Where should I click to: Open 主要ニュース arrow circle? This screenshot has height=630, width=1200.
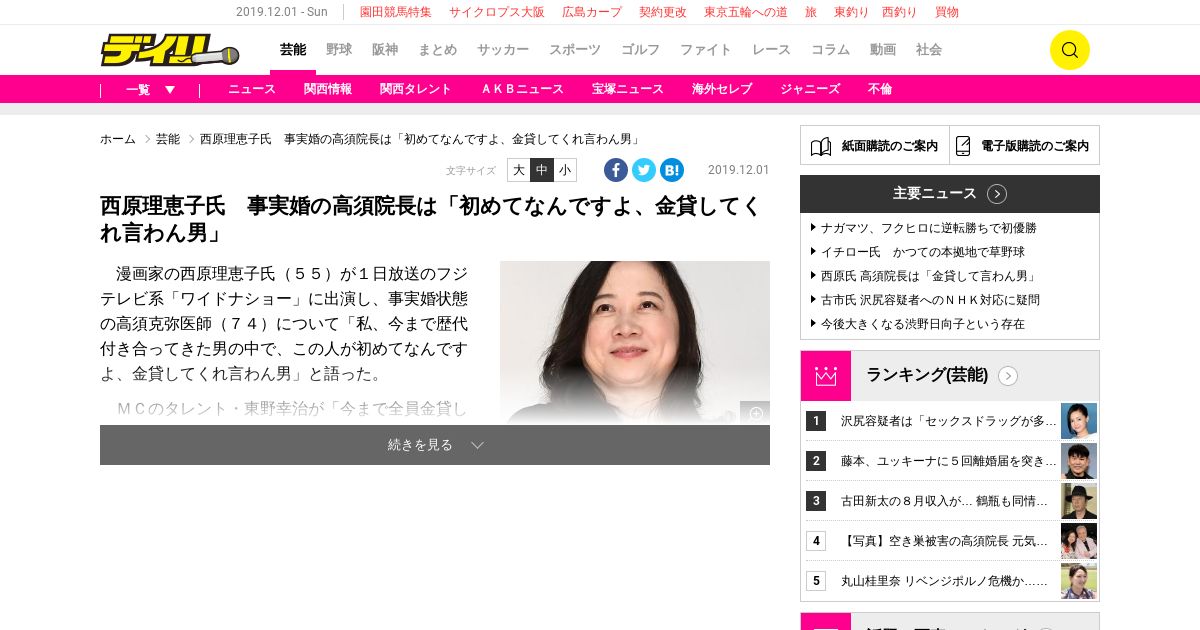(x=997, y=194)
